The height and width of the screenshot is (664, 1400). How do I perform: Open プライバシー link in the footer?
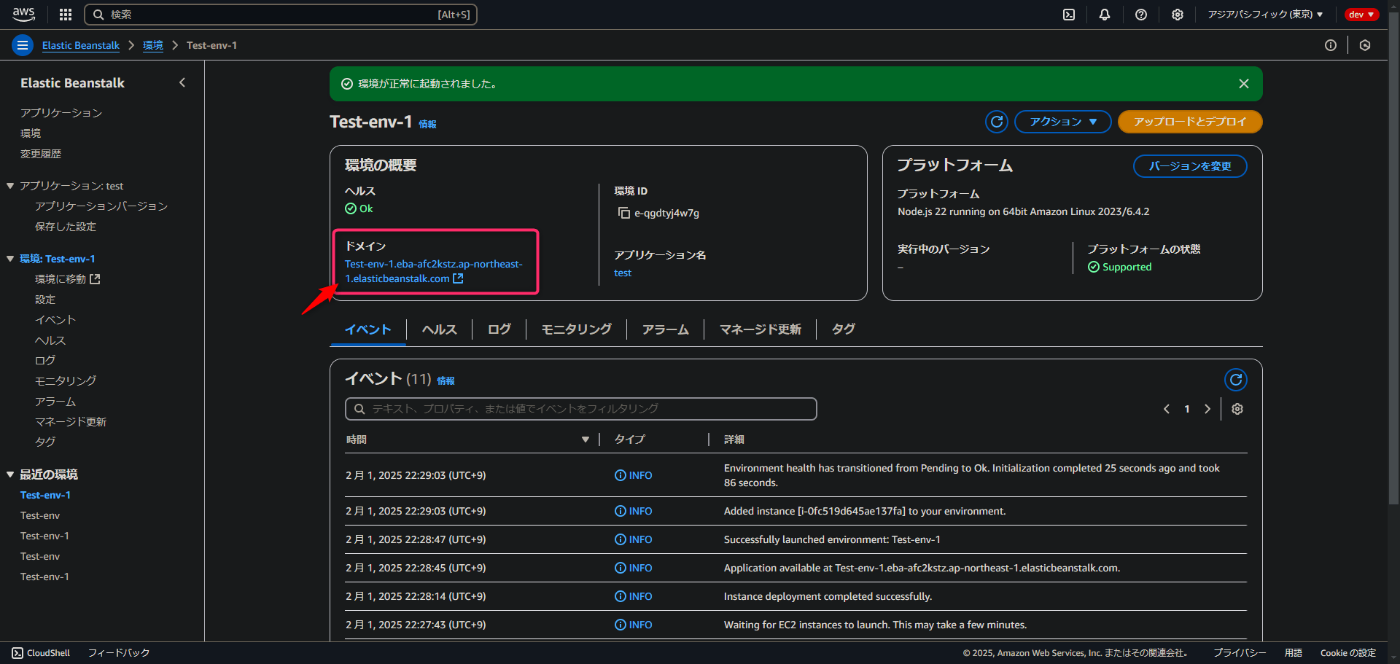pos(1240,653)
